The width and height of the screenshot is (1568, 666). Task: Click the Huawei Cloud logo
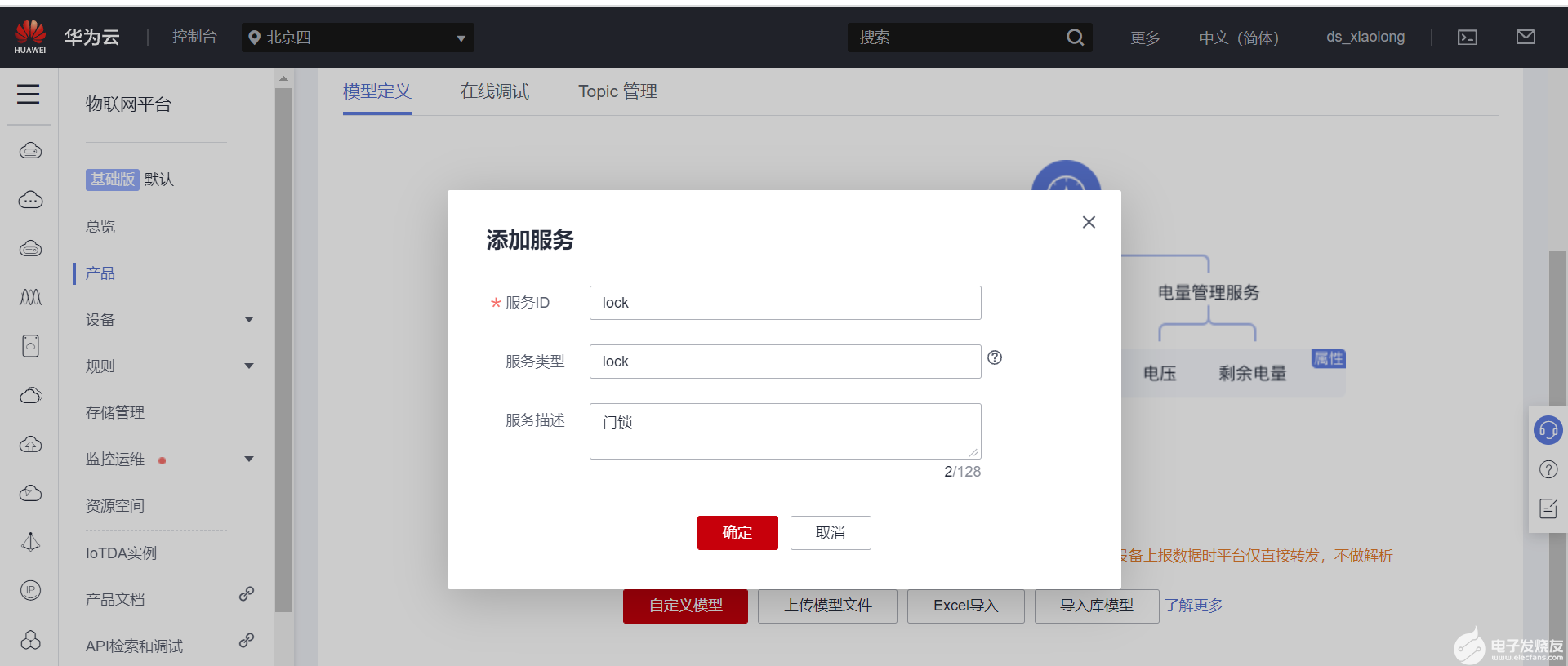click(x=30, y=37)
